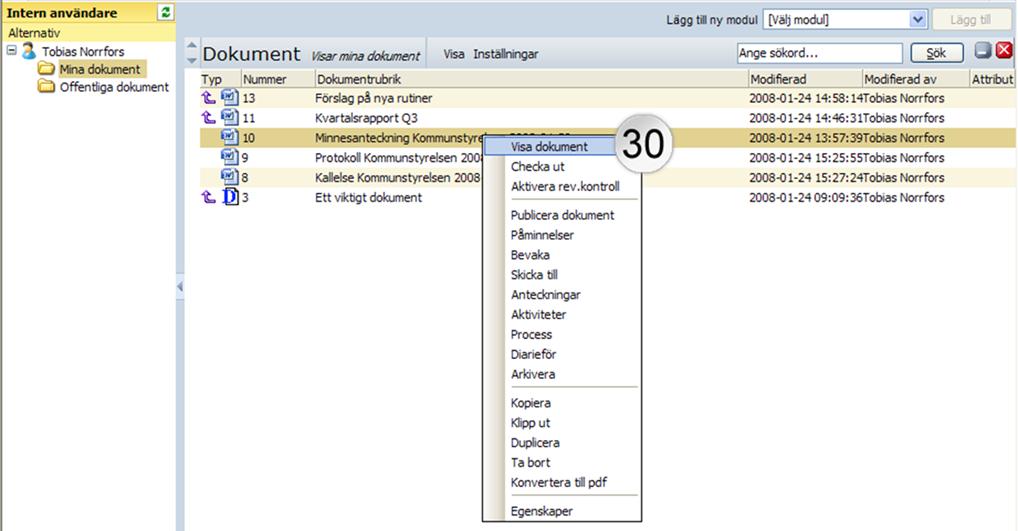Select Offentliga dokument in the tree
This screenshot has width=1018, height=531.
(x=114, y=87)
